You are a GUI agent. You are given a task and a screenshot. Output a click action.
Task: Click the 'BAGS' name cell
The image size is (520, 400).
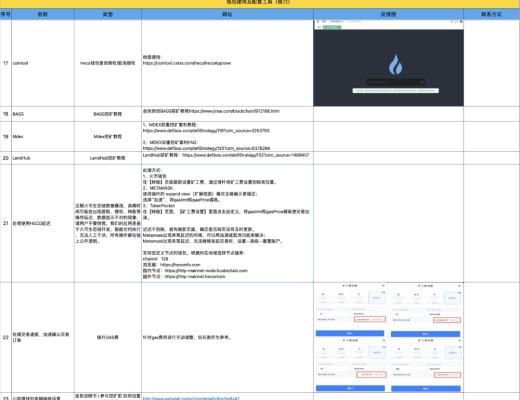point(43,114)
